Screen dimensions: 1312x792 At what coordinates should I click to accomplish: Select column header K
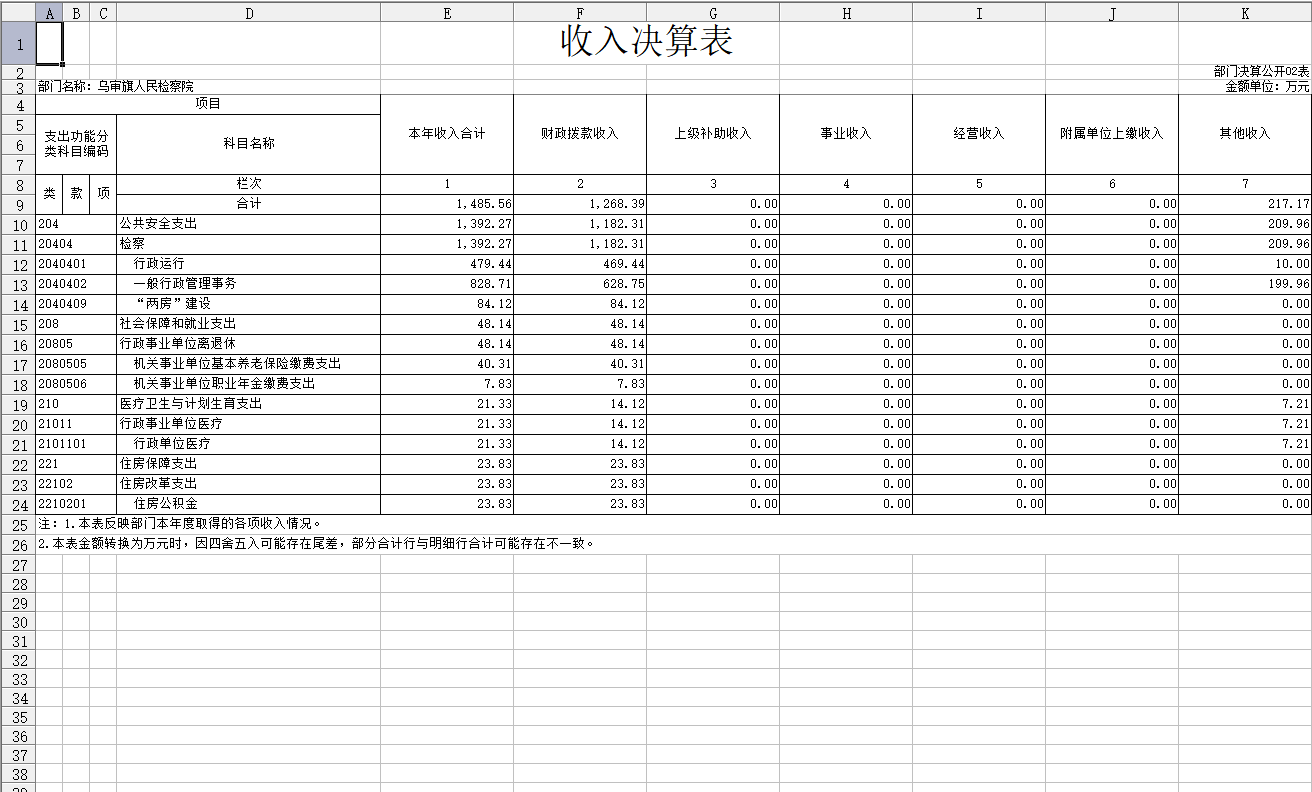(1245, 13)
